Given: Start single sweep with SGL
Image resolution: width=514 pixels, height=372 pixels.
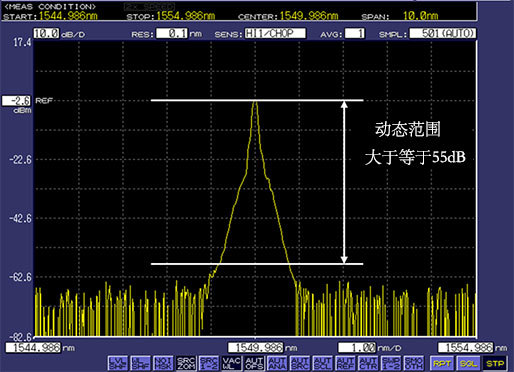Looking at the screenshot, I should (x=468, y=363).
